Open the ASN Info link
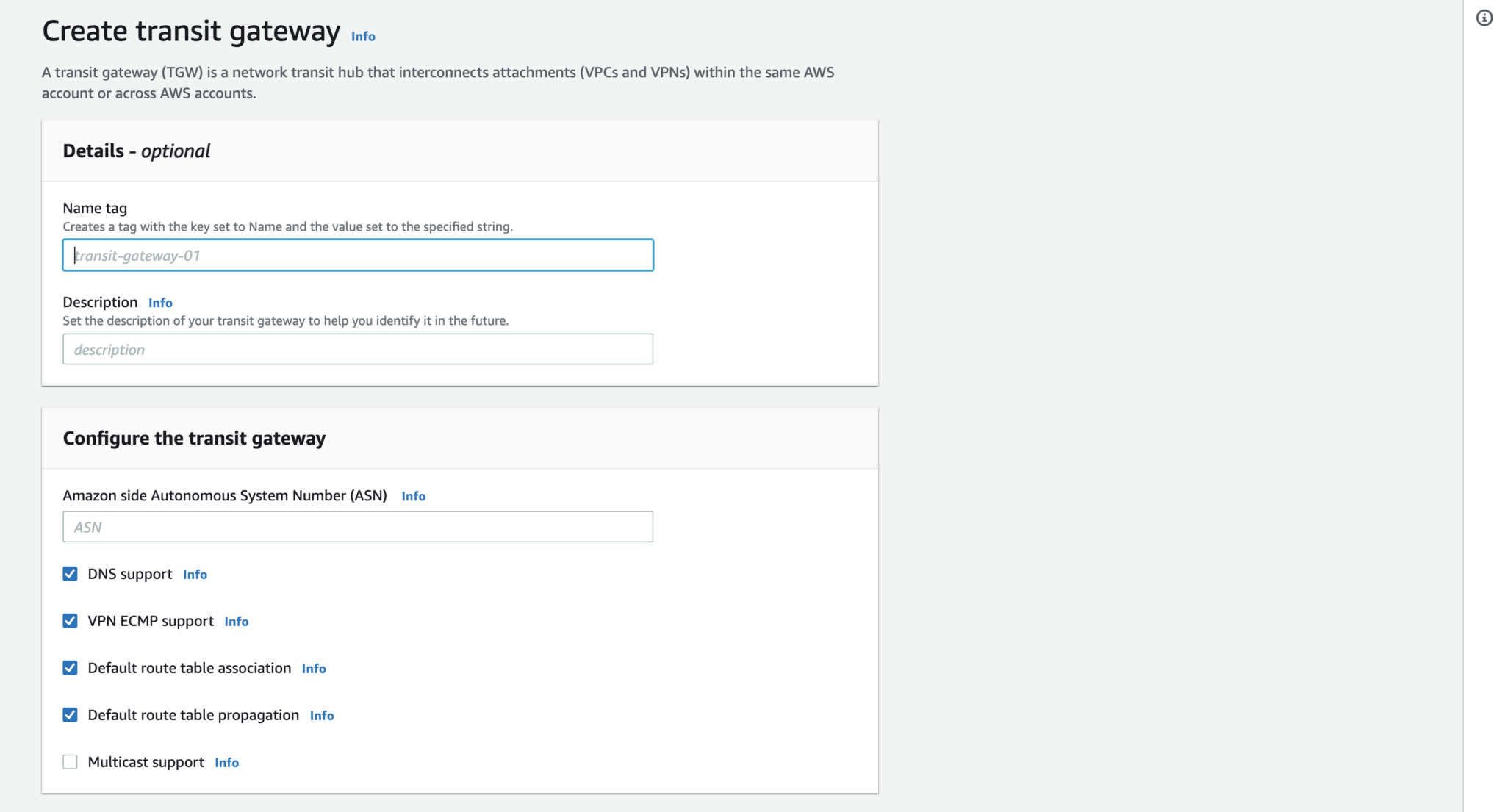 pyautogui.click(x=413, y=496)
